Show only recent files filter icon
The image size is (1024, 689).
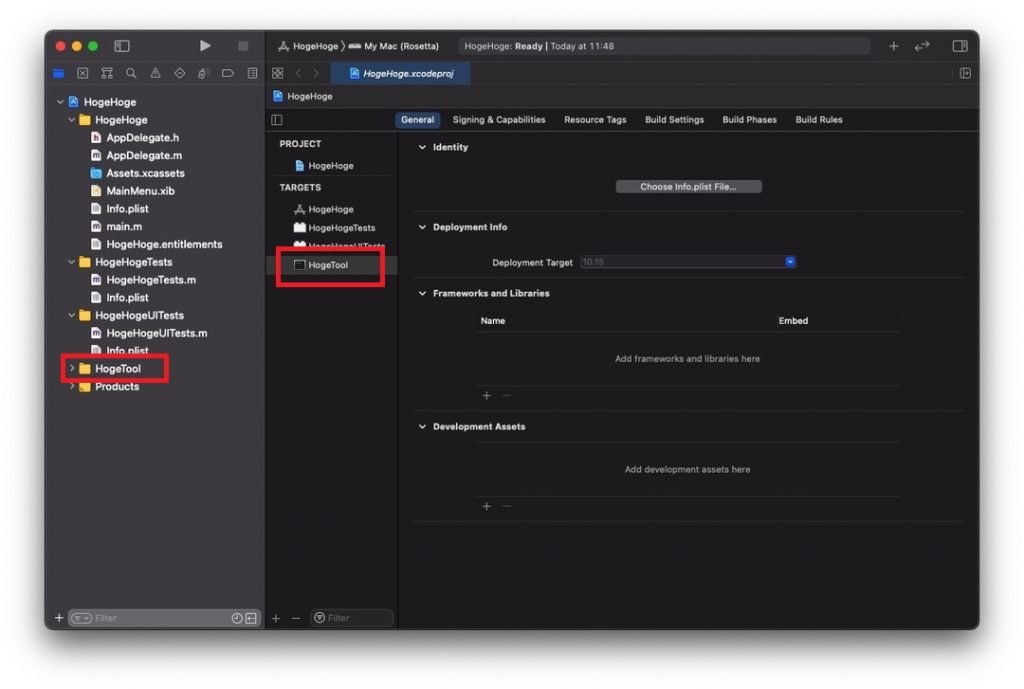237,618
